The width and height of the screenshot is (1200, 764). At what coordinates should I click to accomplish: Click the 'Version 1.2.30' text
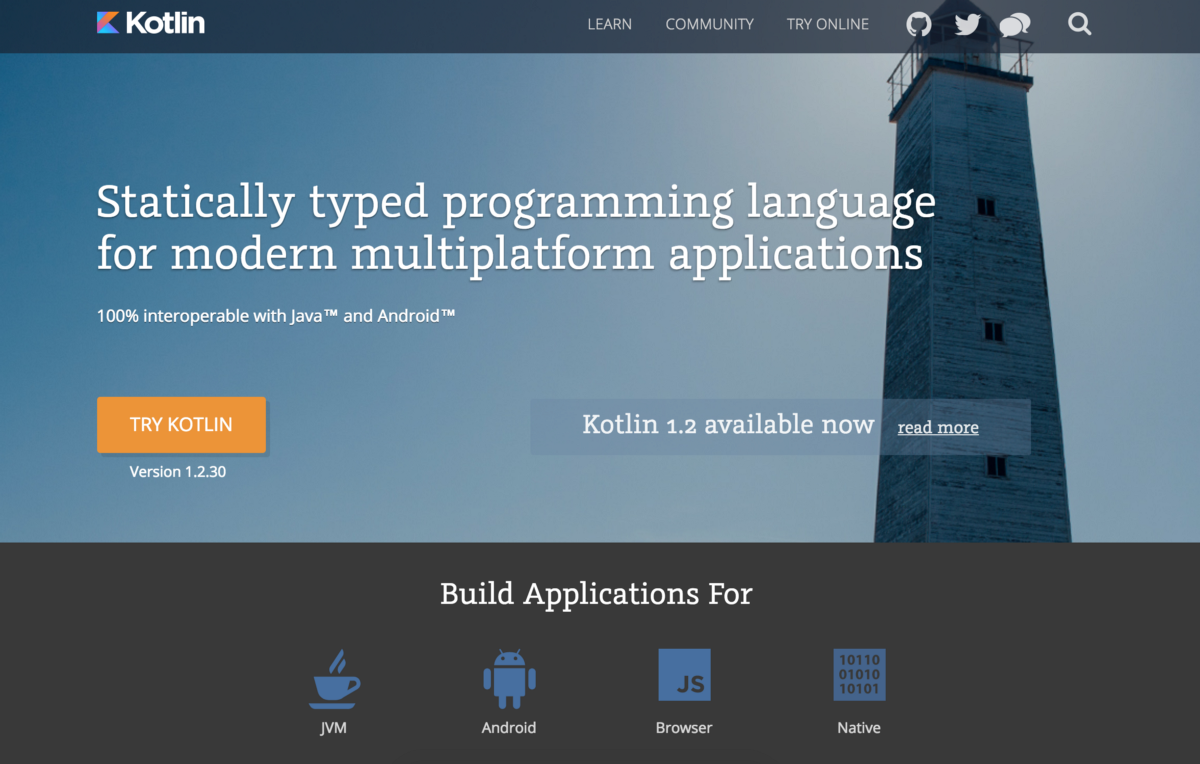(178, 471)
